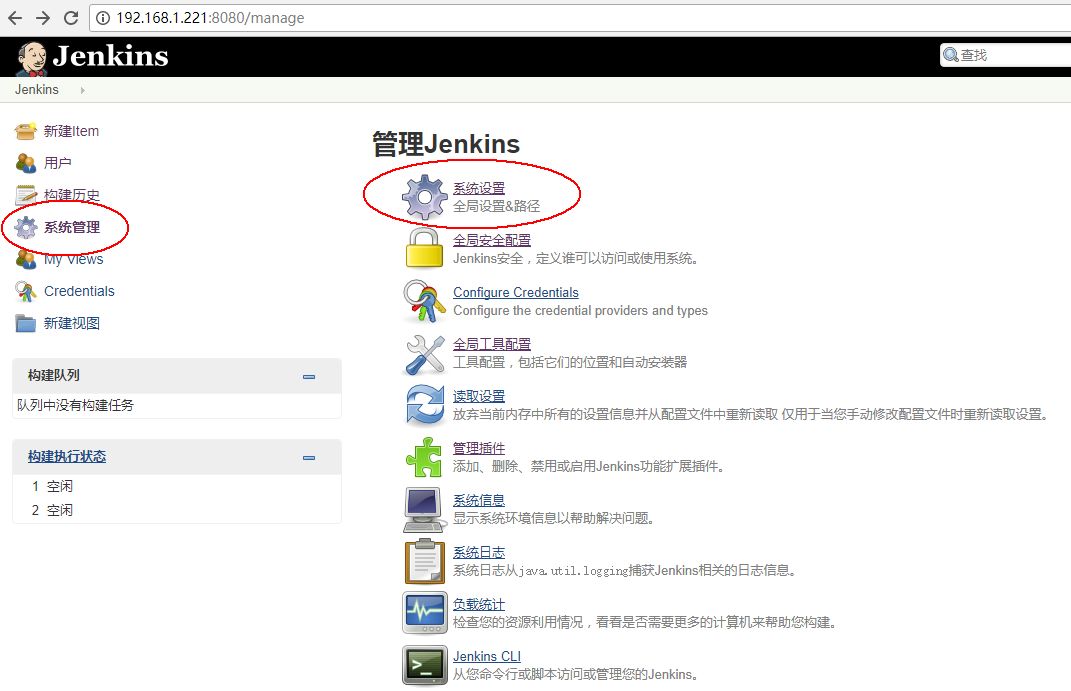Click the Credentials keys icon in sidebar
The width and height of the screenshot is (1071, 691).
point(26,292)
